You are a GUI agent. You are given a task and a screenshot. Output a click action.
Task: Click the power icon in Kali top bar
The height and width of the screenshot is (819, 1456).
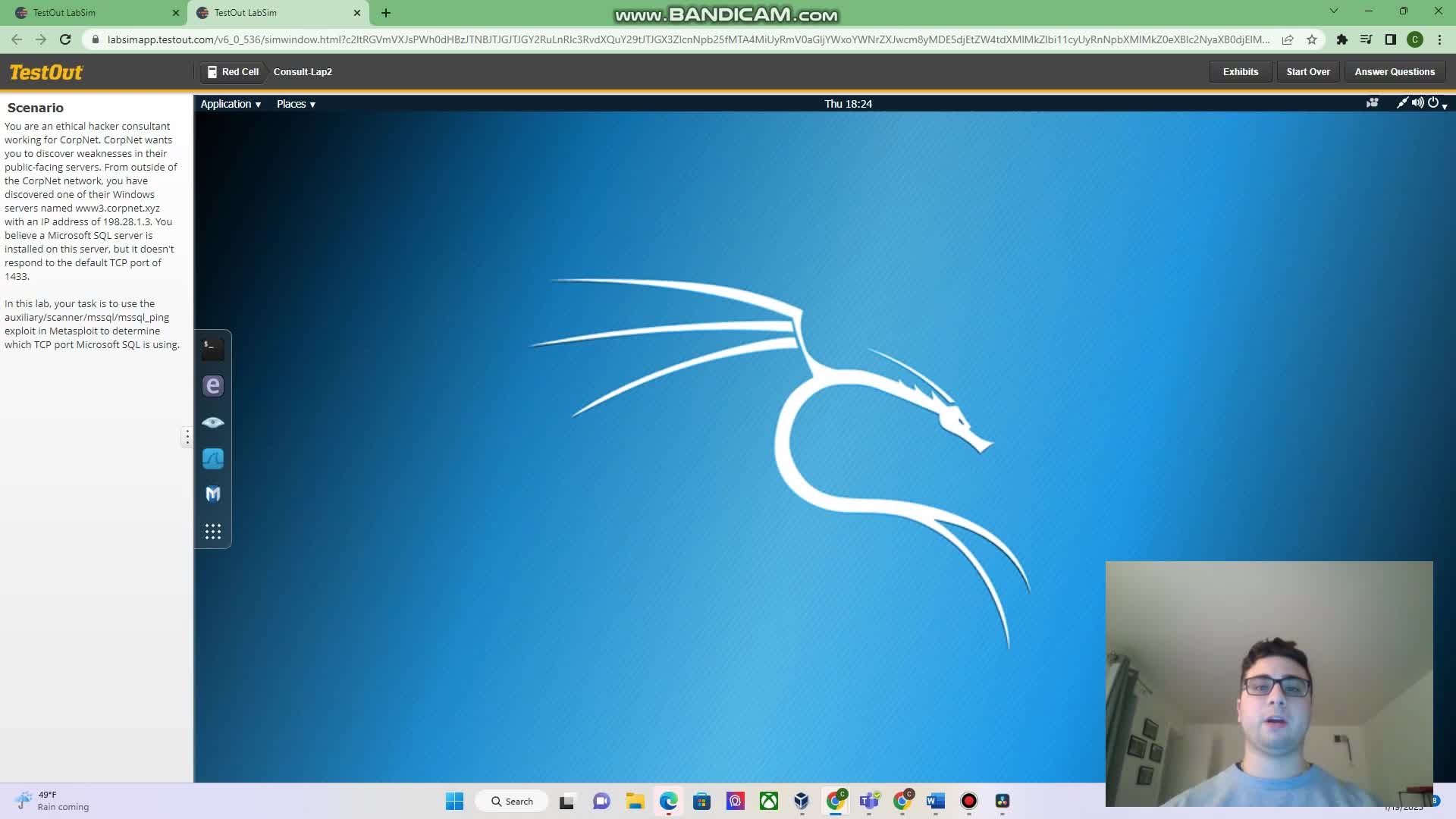(x=1432, y=103)
